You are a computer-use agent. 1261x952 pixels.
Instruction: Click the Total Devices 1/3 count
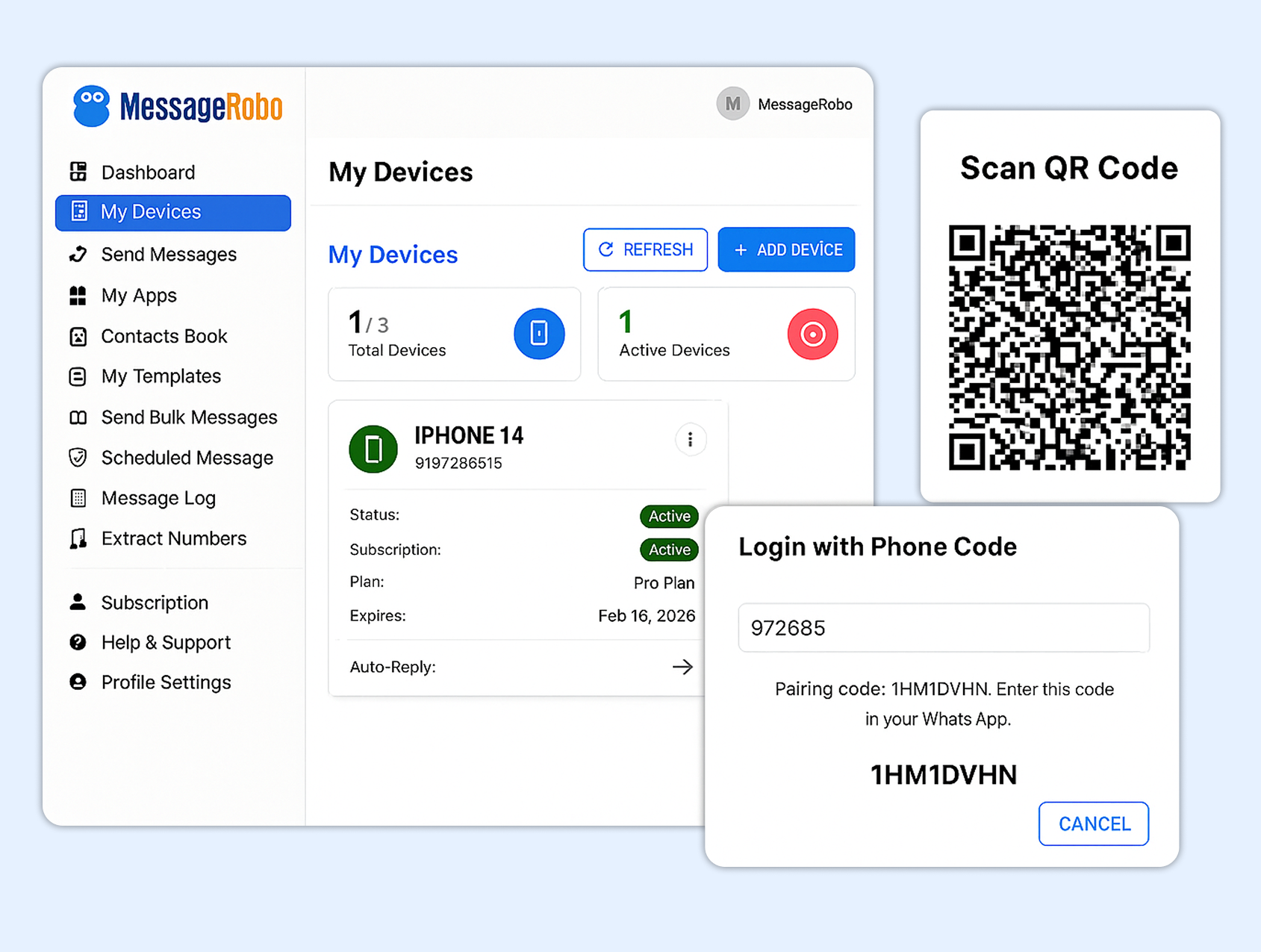pos(368,323)
